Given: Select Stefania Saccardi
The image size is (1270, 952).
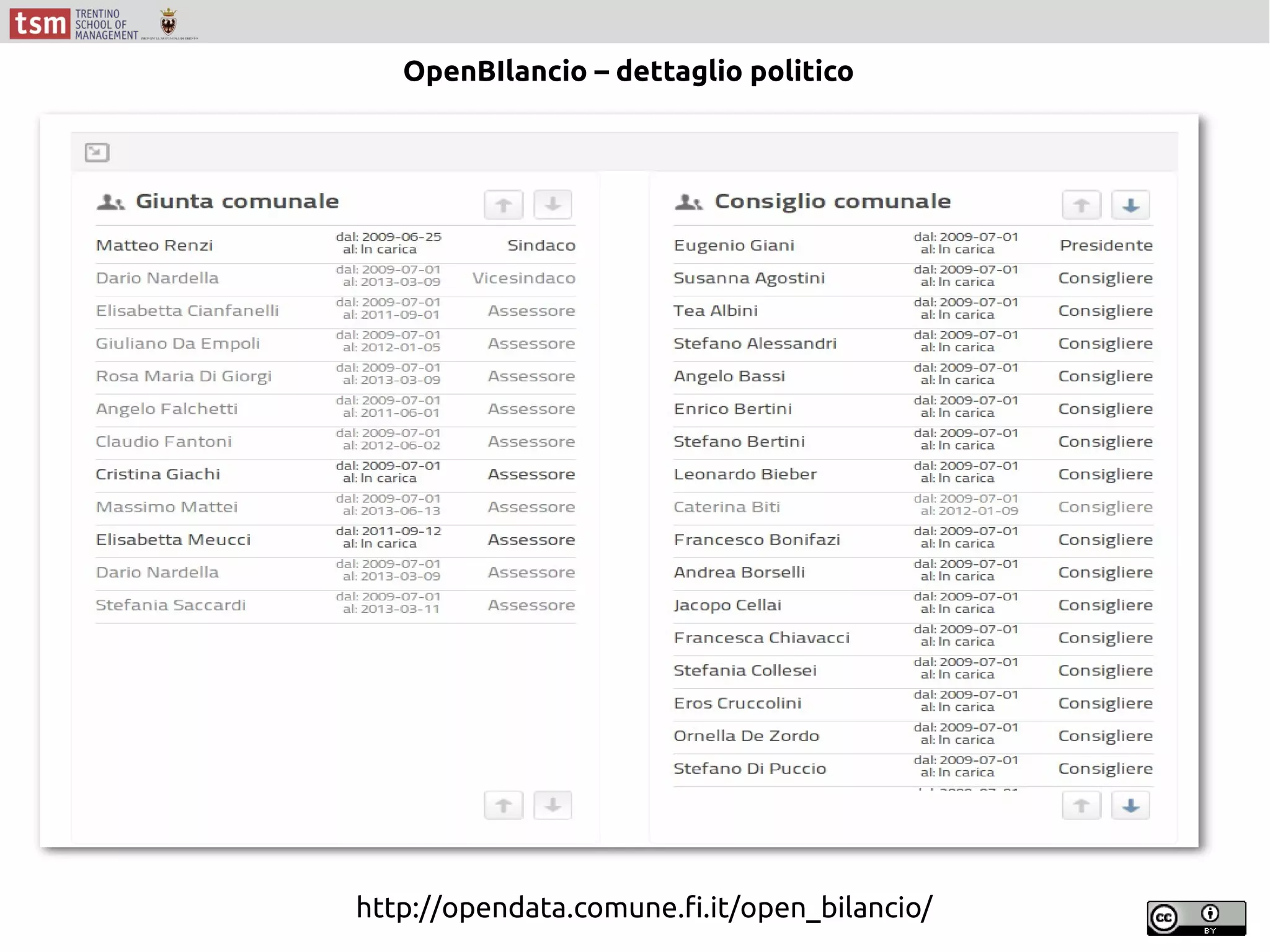Looking at the screenshot, I should pos(171,605).
